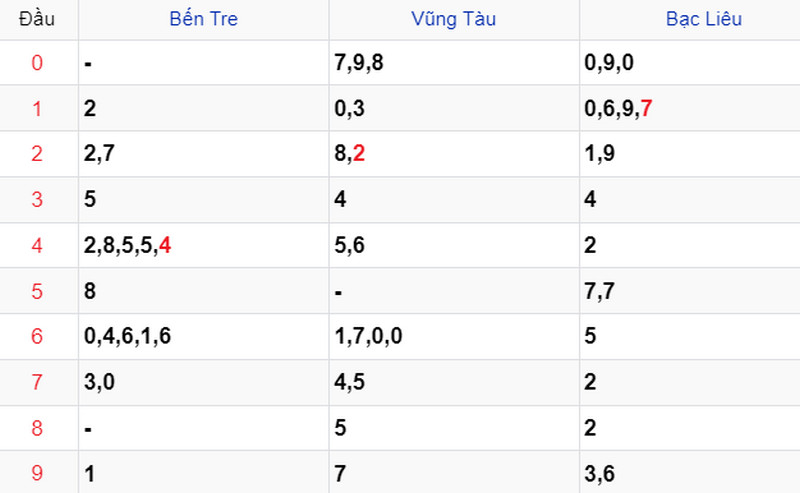Select the red row header 5
This screenshot has width=800, height=493.
[37, 291]
